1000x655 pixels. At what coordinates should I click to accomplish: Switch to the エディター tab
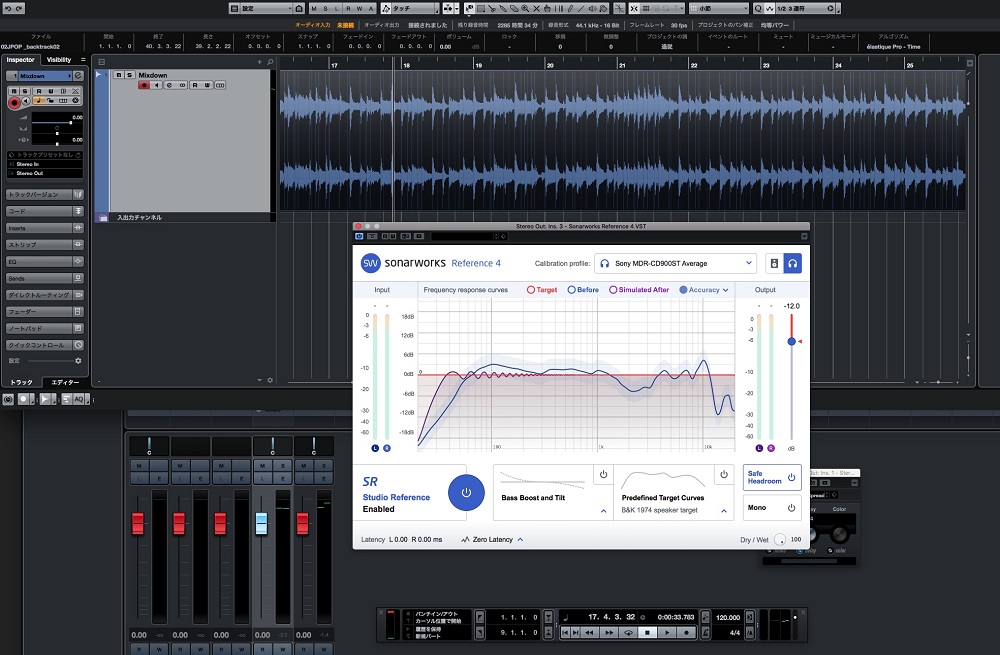[65, 382]
